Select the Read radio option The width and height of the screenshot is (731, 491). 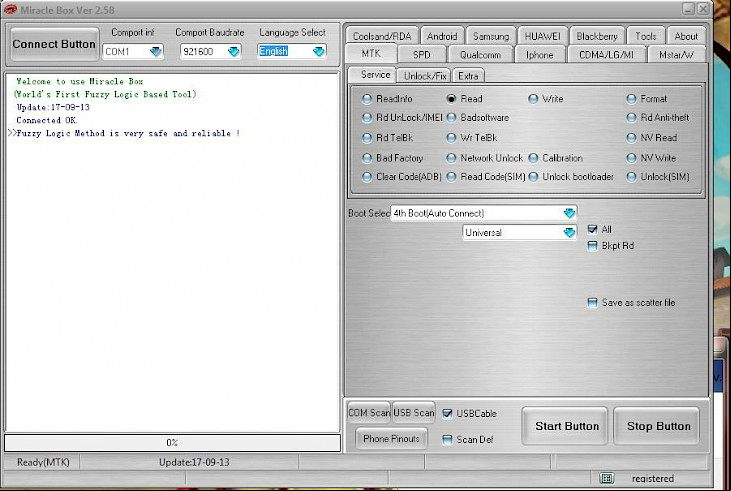coord(464,99)
